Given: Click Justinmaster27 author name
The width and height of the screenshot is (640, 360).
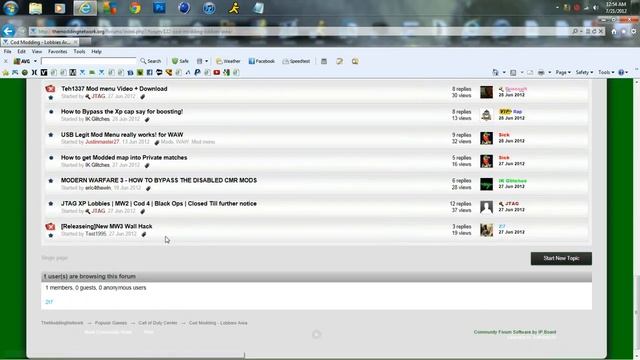Looking at the screenshot, I should 102,142.
